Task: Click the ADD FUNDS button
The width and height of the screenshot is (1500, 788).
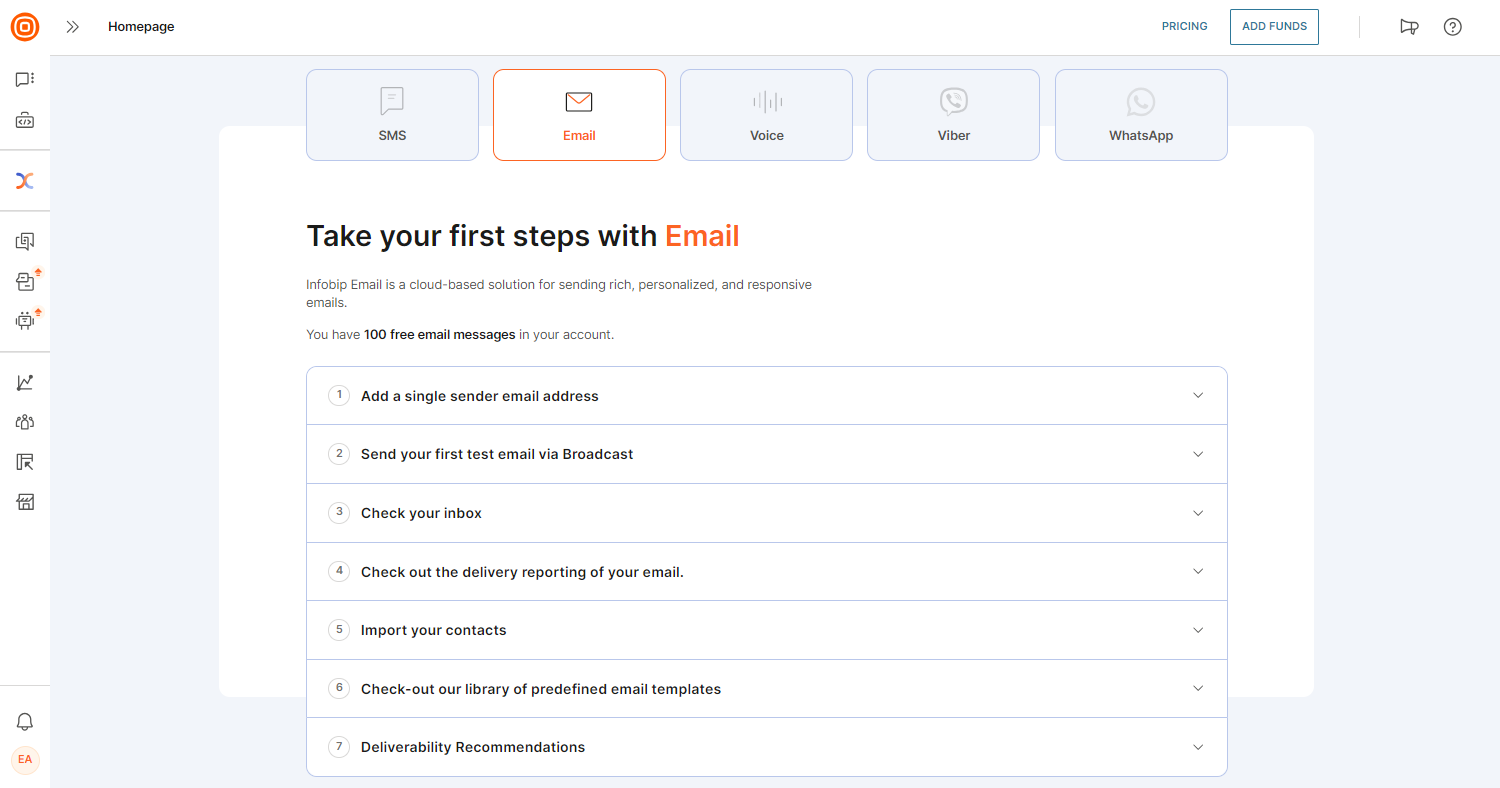Action: click(1274, 27)
